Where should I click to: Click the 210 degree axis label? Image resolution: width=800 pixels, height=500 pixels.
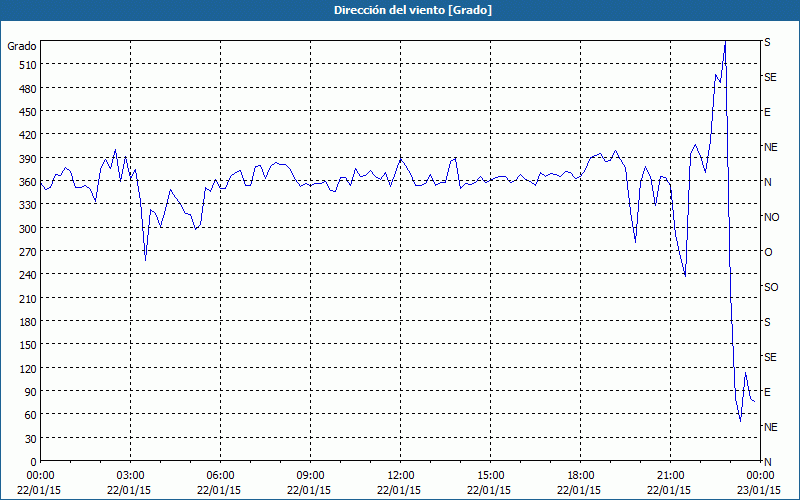(x=28, y=299)
